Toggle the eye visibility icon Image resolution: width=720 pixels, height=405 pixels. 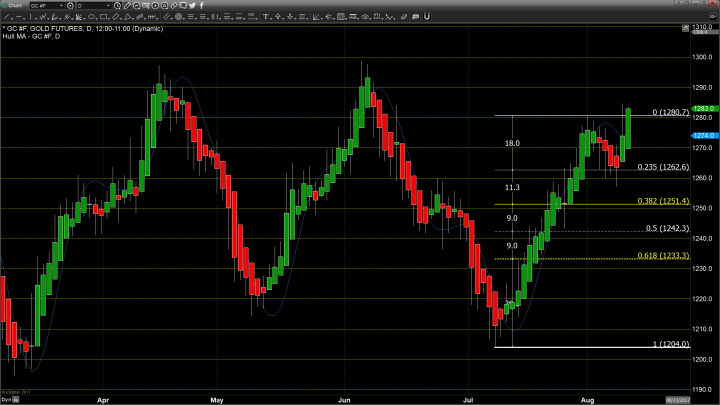pyautogui.click(x=367, y=17)
